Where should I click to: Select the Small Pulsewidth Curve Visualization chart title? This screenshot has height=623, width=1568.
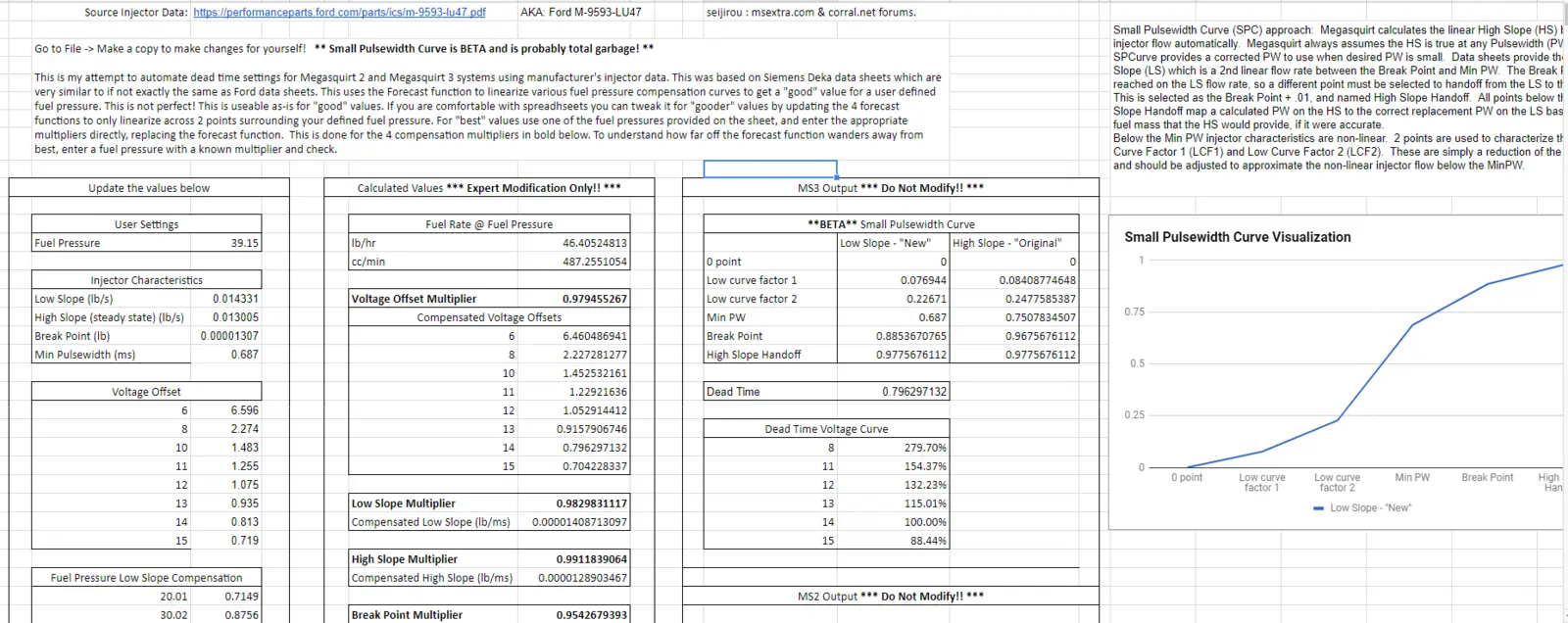(1237, 237)
